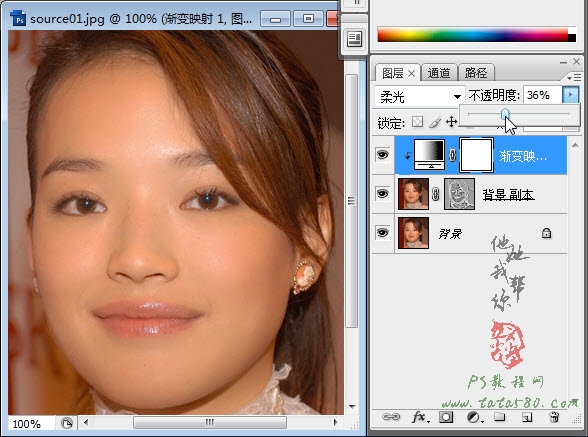Hide the 背景 副本 layer

click(x=382, y=194)
